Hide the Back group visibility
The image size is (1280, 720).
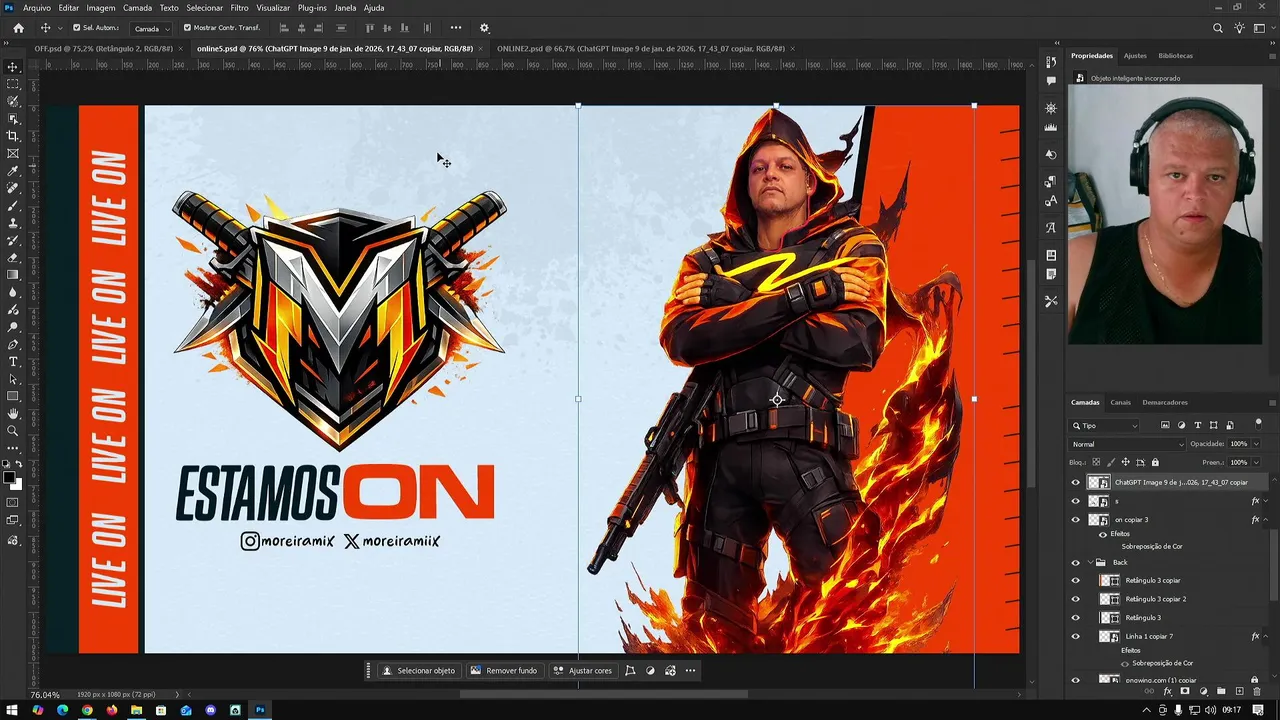(1076, 562)
